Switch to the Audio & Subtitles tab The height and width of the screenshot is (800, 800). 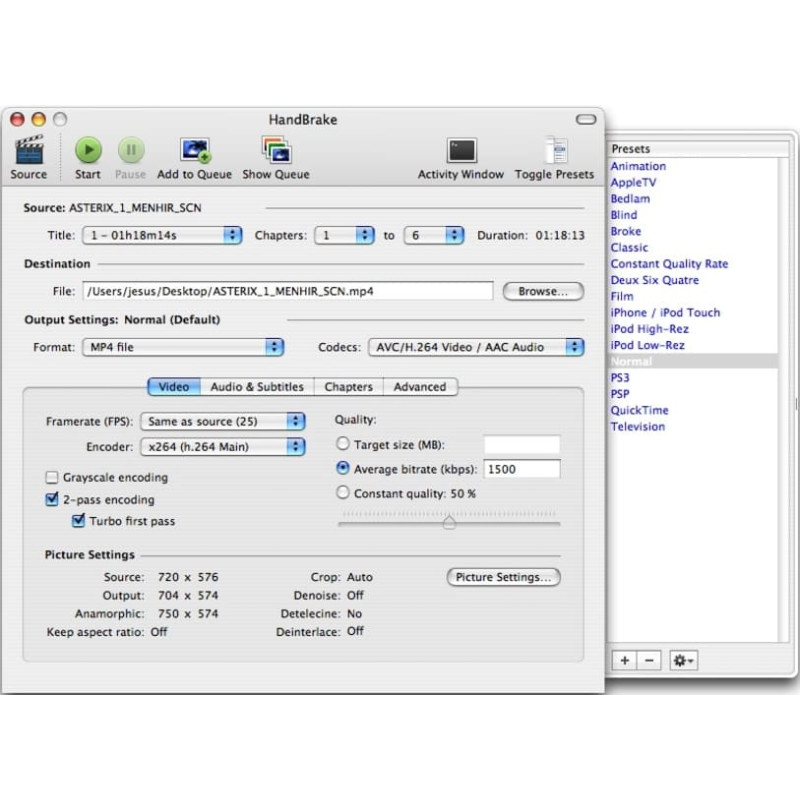pyautogui.click(x=257, y=387)
